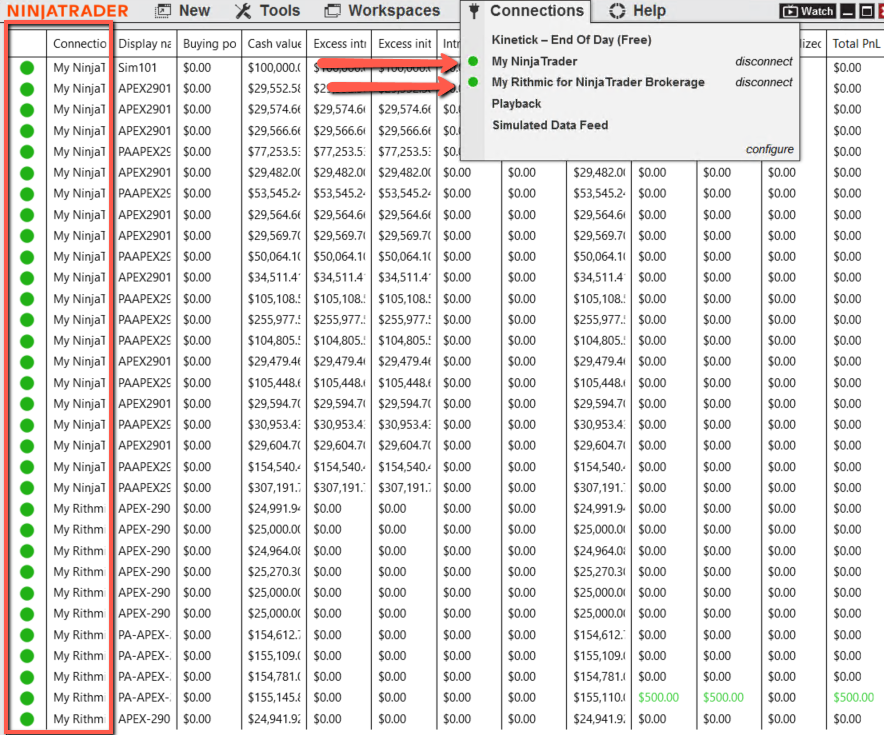This screenshot has height=735, width=884.
Task: Sort by the Connection column header
Action: pyautogui.click(x=79, y=43)
